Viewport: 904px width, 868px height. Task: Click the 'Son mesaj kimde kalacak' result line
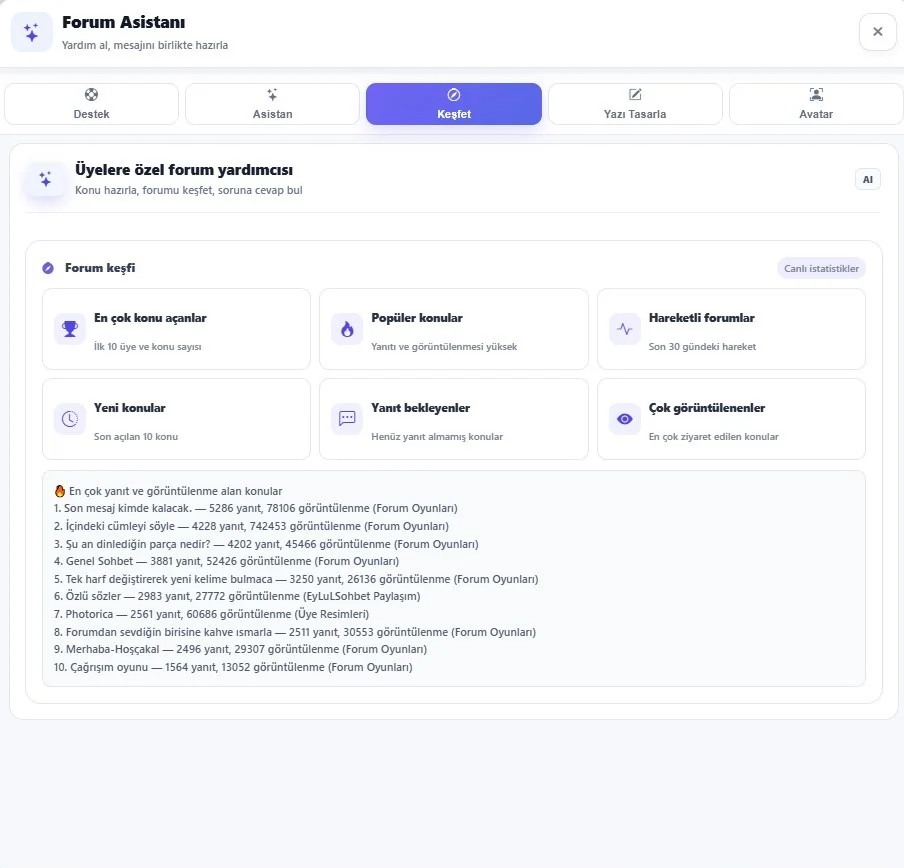(x=255, y=508)
